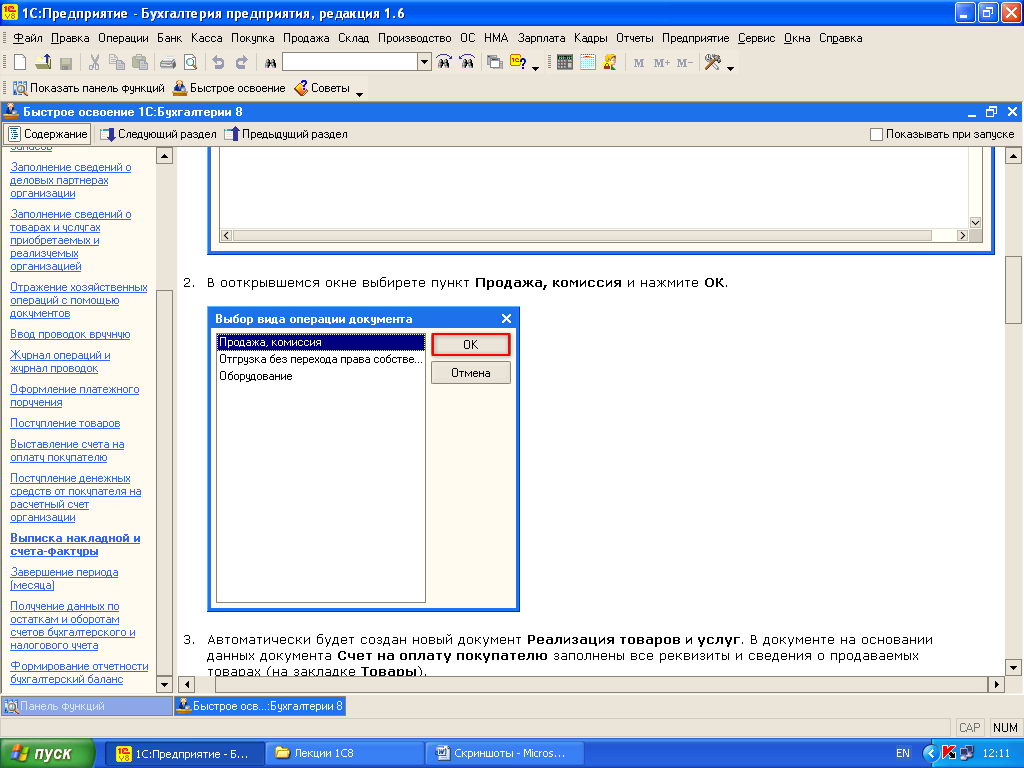Click the New document icon
The height and width of the screenshot is (768, 1024).
[20, 63]
